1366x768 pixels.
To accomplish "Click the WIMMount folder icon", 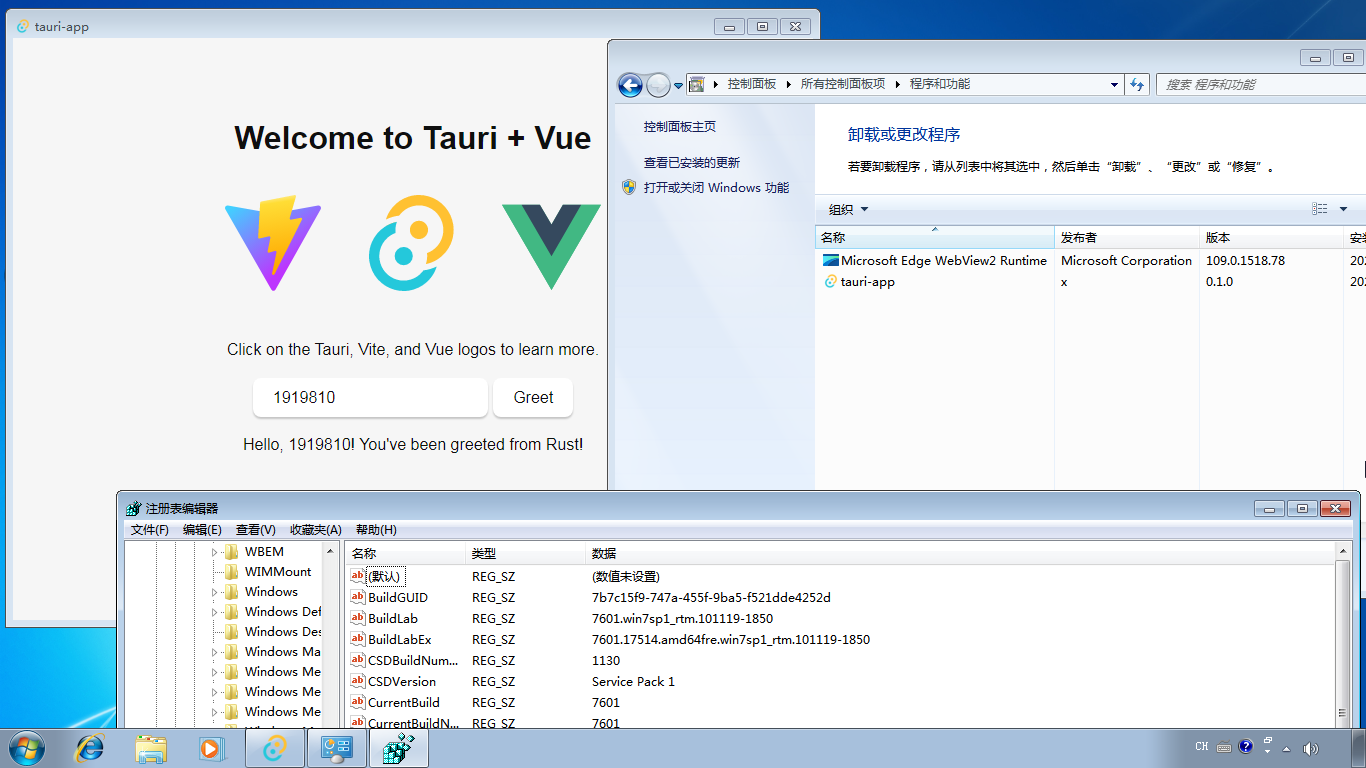I will click(x=232, y=572).
